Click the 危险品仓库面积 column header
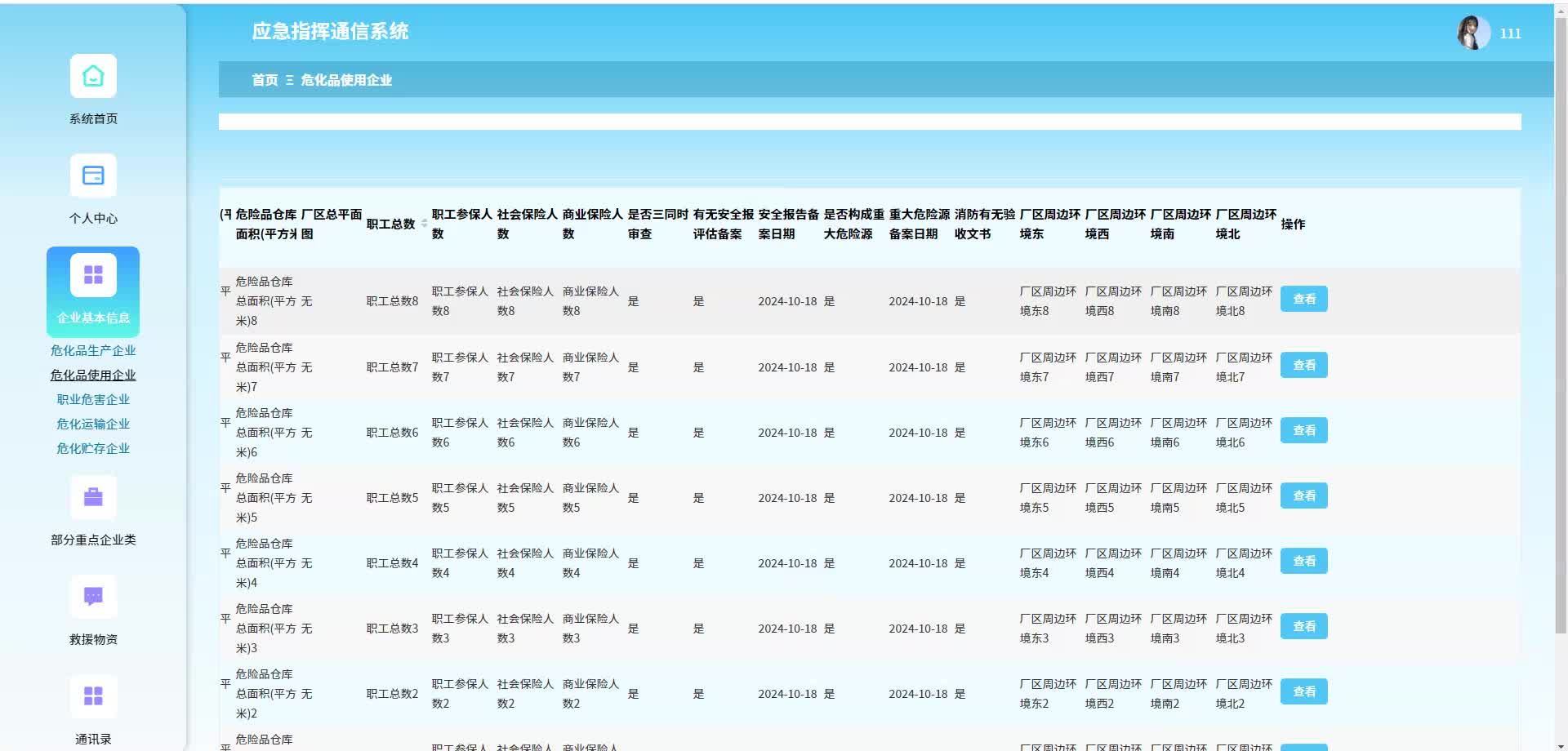 click(x=266, y=224)
